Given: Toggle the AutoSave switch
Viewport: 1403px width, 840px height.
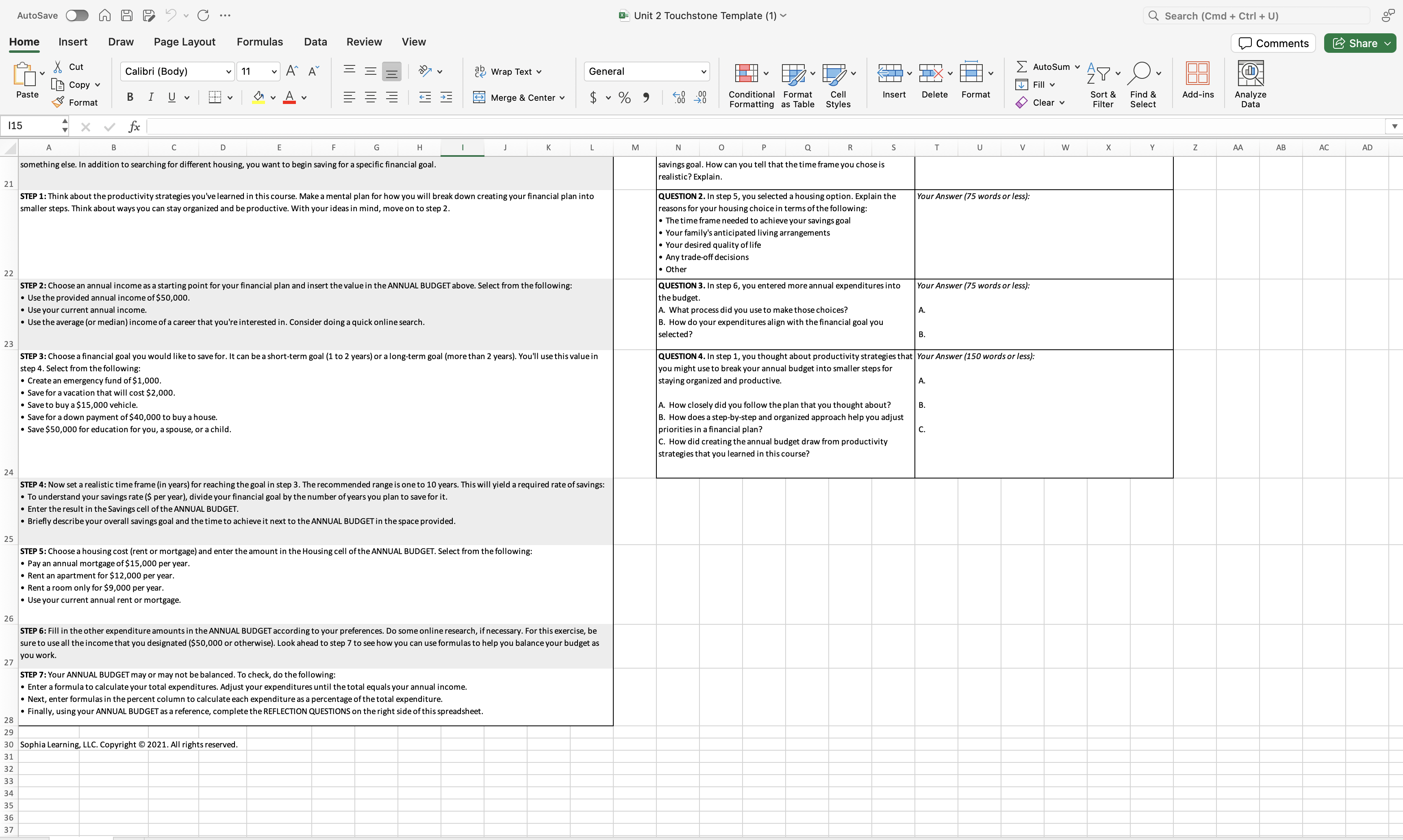Looking at the screenshot, I should click(77, 15).
